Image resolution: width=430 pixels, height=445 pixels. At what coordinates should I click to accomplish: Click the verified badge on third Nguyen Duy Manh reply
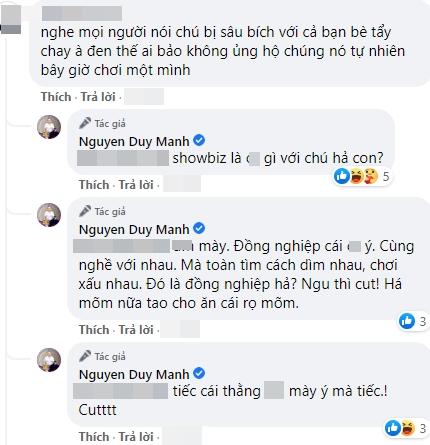point(199,373)
